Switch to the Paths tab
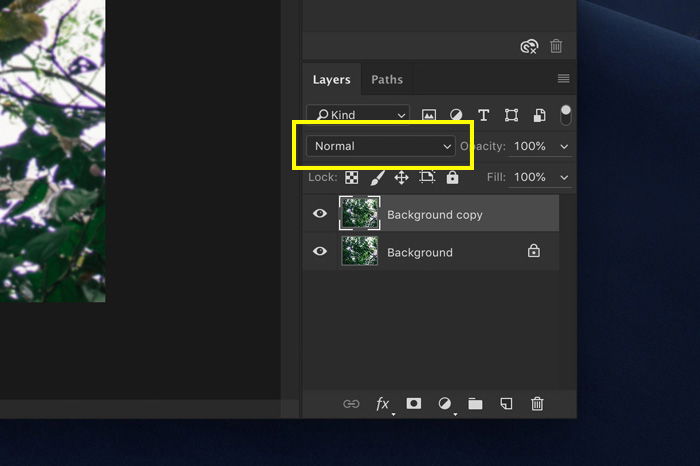 pos(387,79)
